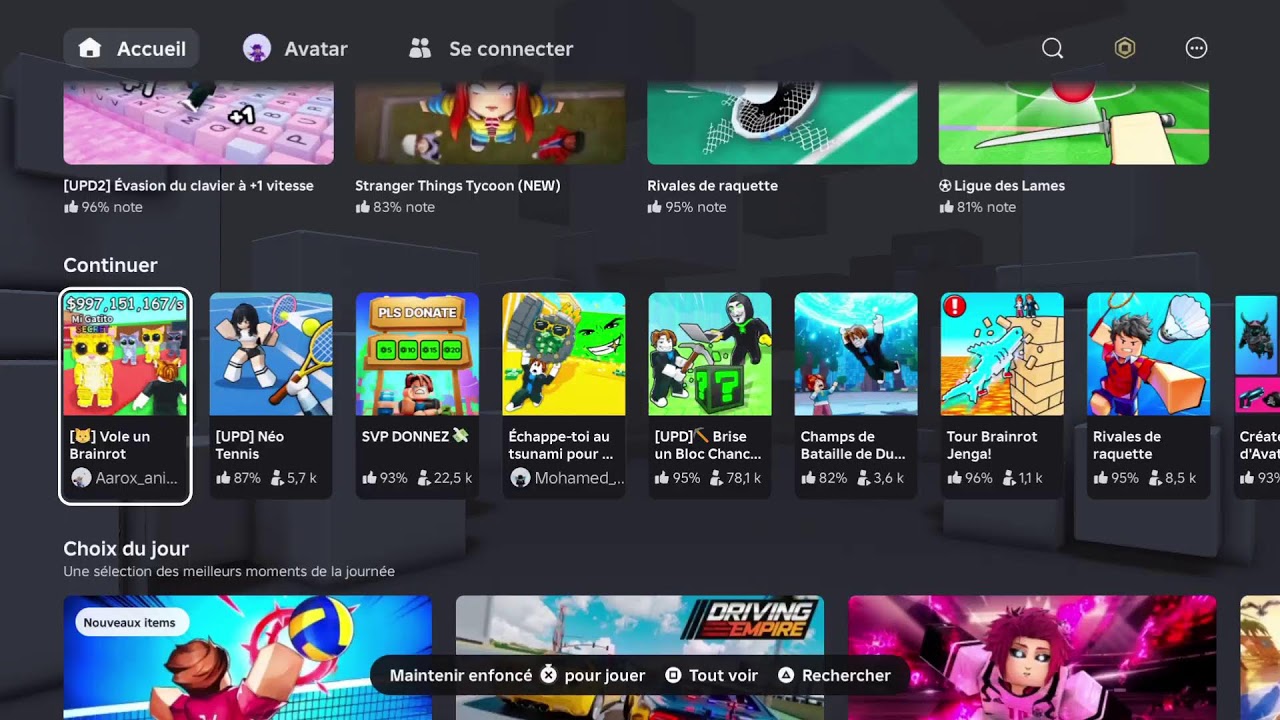Click the Mohamed_ creator avatar icon
The width and height of the screenshot is (1280, 720).
pos(520,478)
